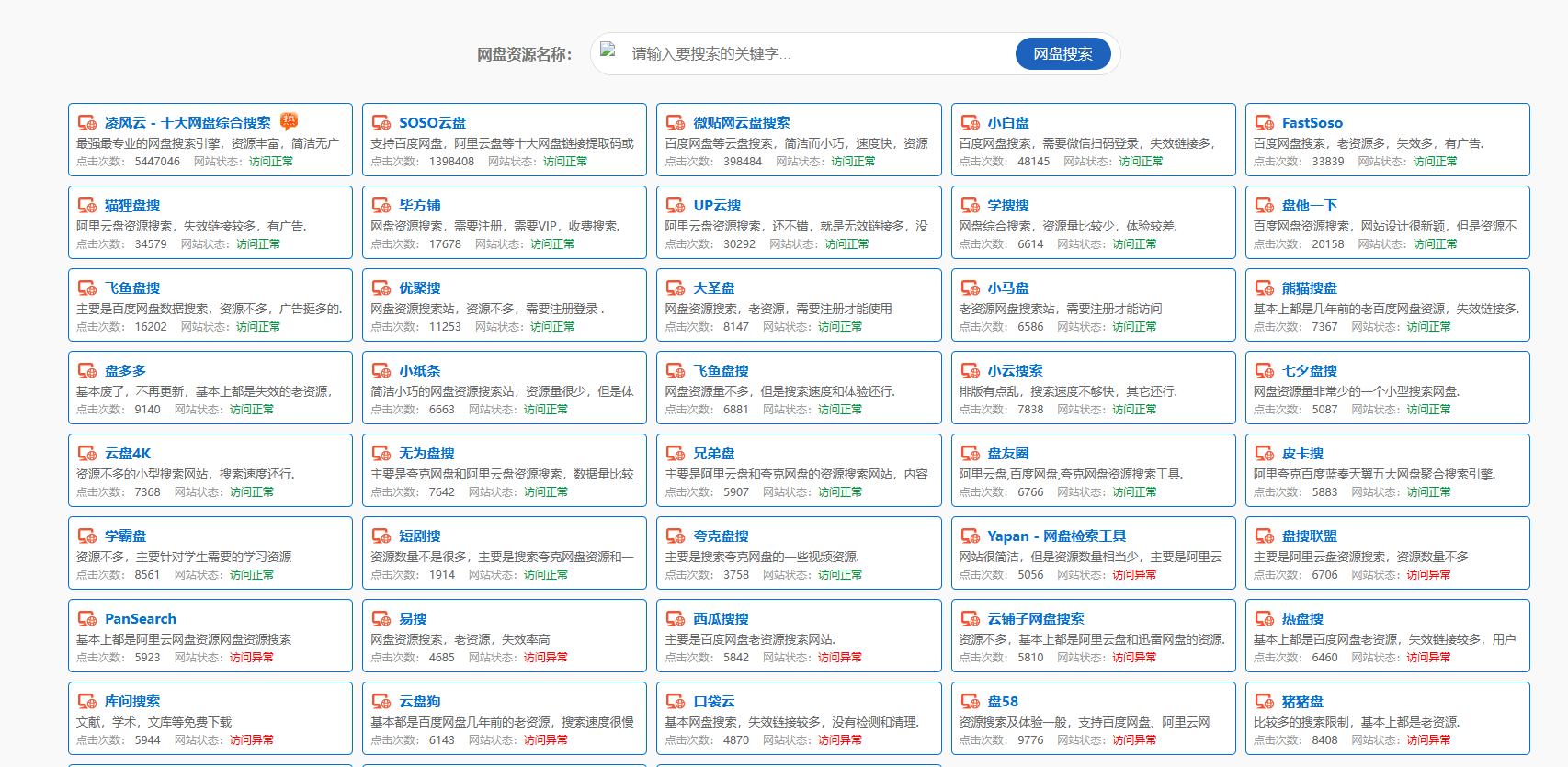Screen dimensions: 1568x767
Task: Click click count 398484
Action: tap(743, 162)
